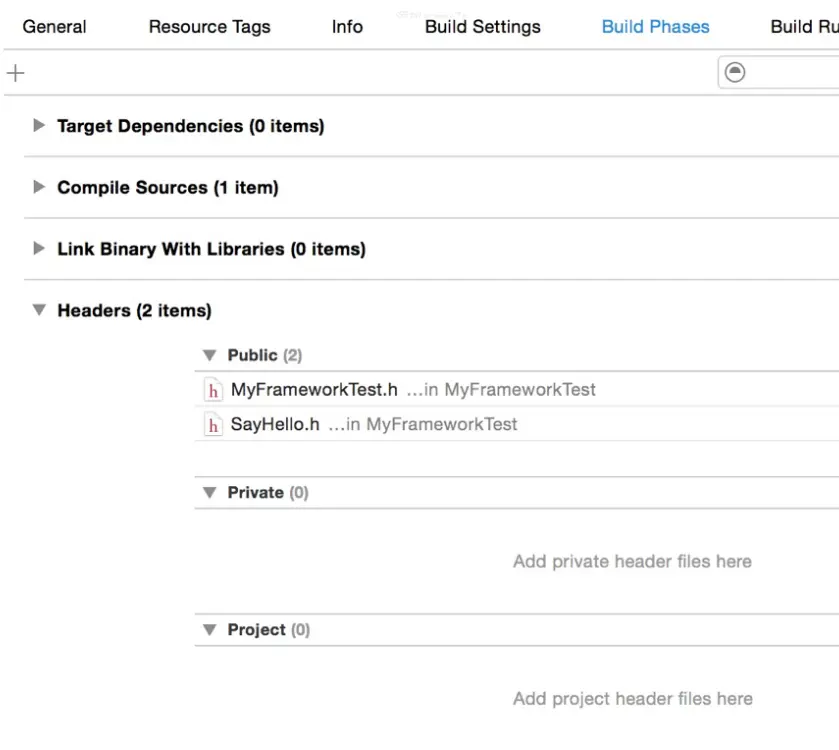839x750 pixels.
Task: Collapse the Private headers group
Action: pyautogui.click(x=210, y=492)
